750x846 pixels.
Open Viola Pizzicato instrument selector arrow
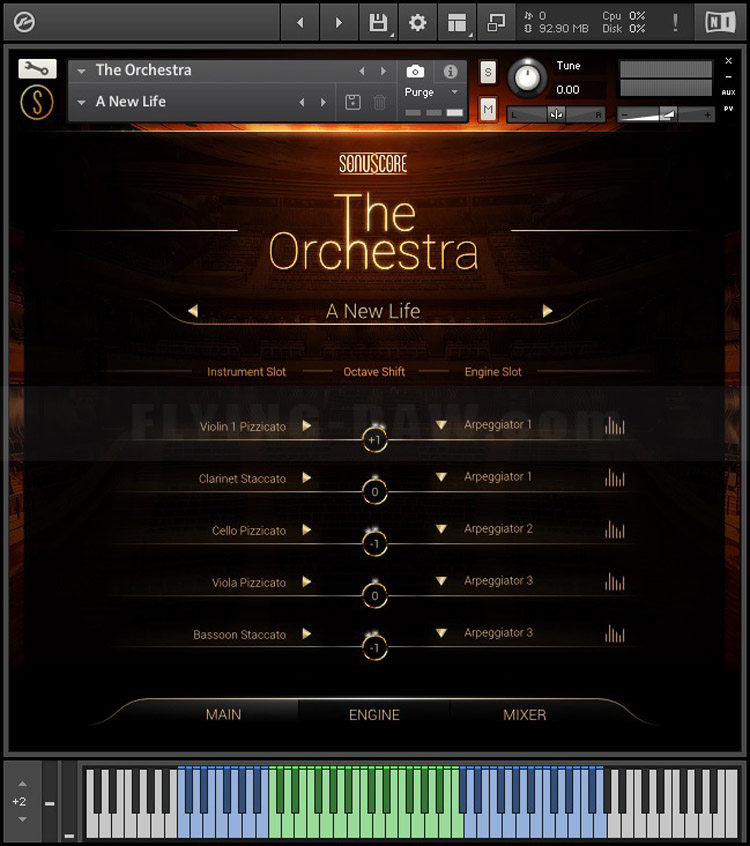(306, 581)
